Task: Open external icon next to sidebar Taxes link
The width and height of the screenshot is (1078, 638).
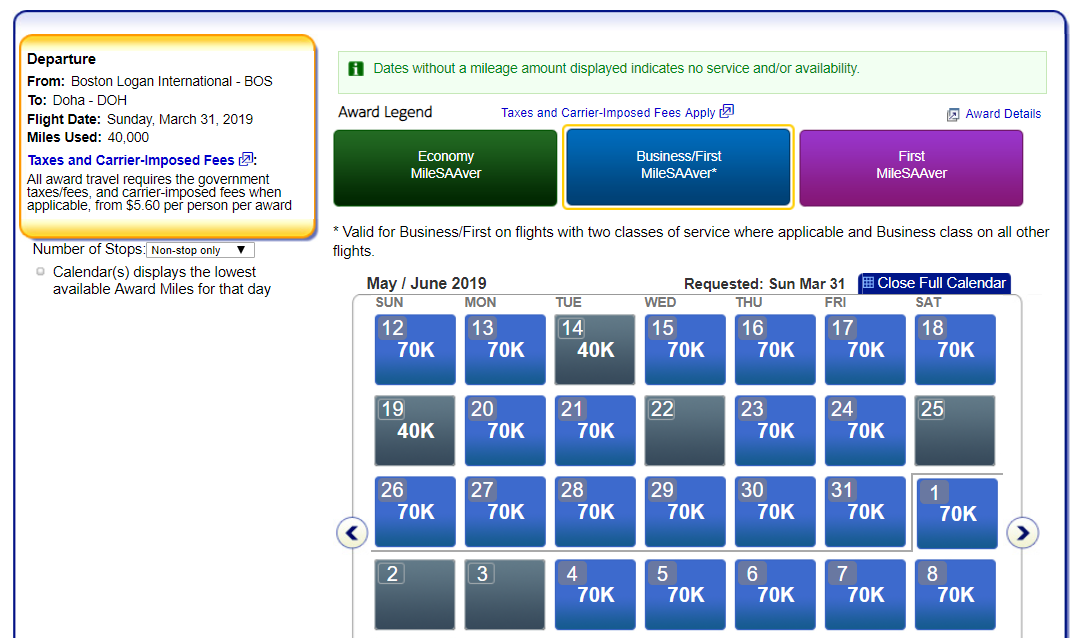Action: pos(245,160)
